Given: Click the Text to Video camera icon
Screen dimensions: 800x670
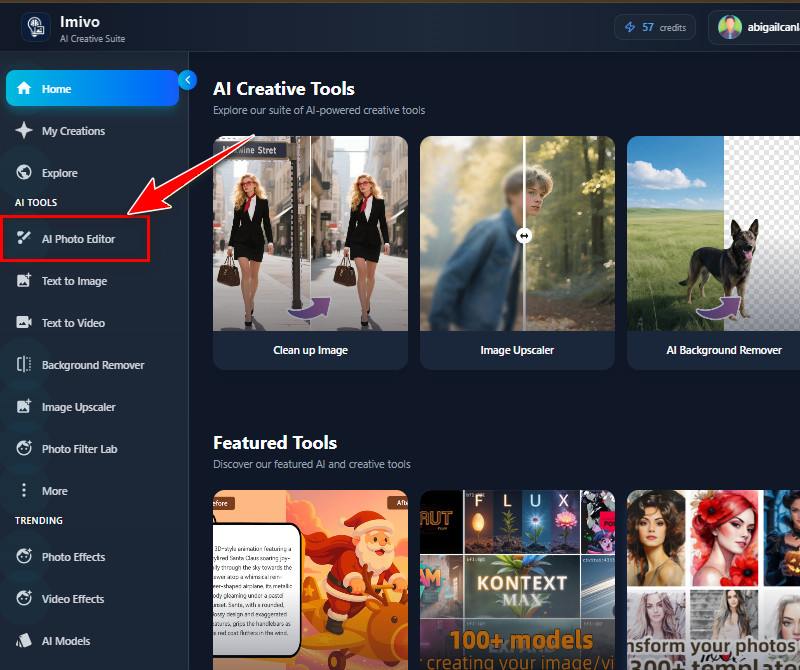Looking at the screenshot, I should click(24, 322).
